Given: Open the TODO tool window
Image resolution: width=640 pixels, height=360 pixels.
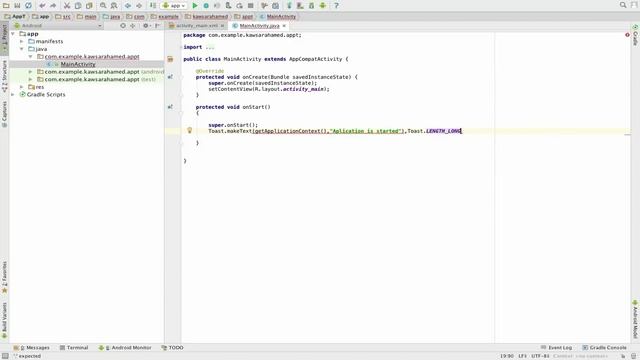Looking at the screenshot, I should [x=172, y=347].
